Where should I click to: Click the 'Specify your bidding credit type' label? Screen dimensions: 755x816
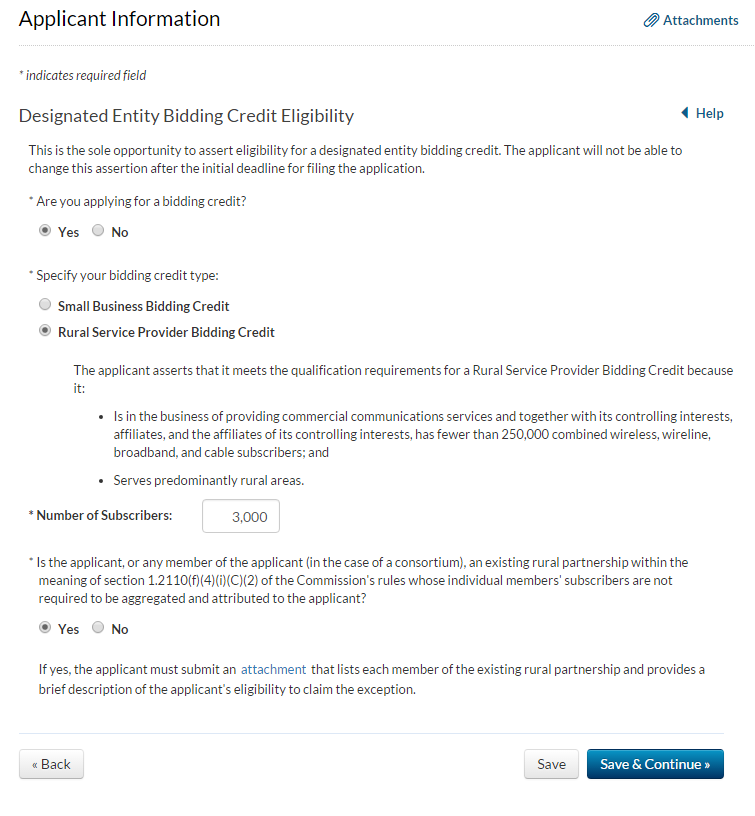coord(127,275)
